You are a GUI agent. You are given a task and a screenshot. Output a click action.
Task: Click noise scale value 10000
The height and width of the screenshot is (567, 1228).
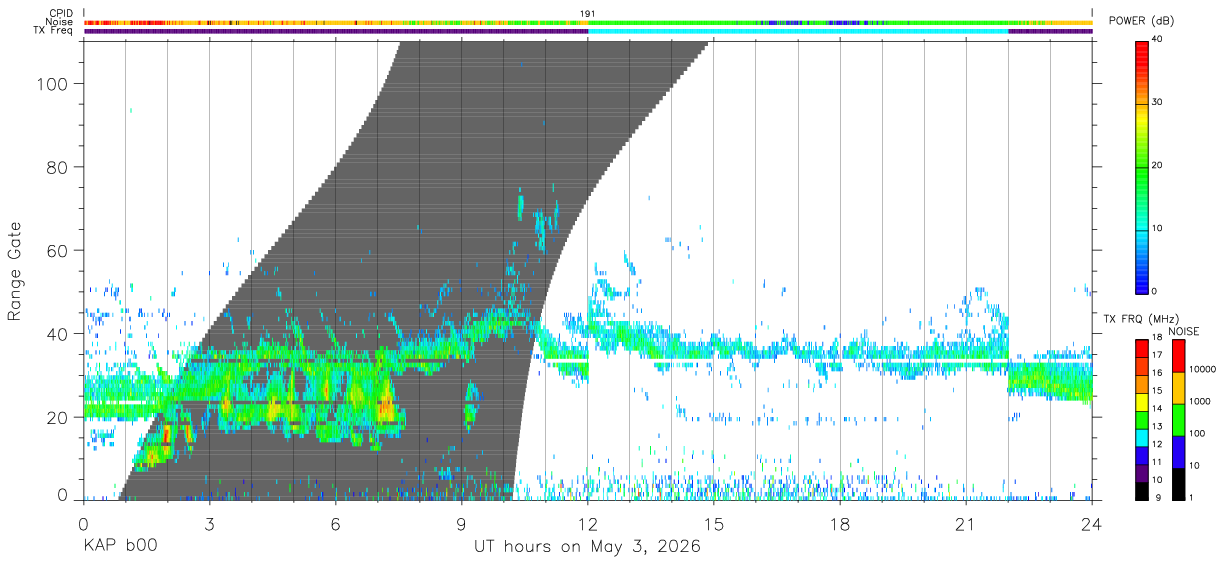point(1201,370)
